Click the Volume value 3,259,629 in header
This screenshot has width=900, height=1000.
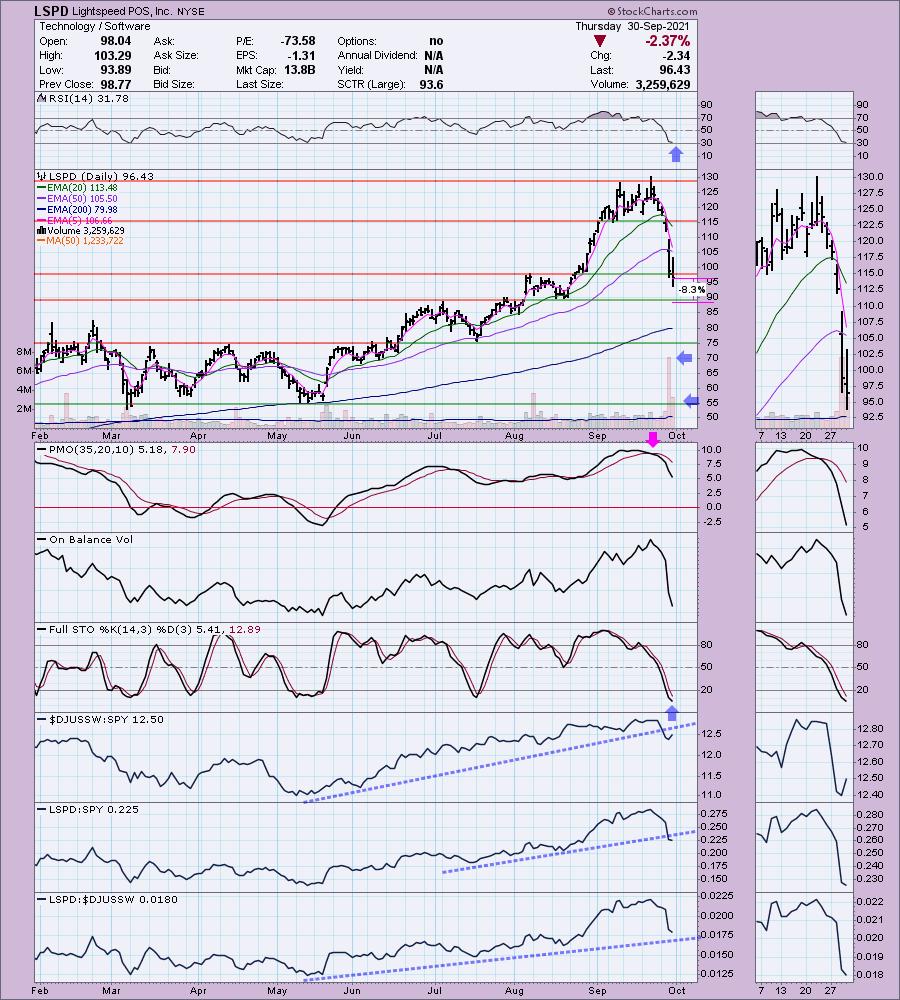tap(663, 84)
